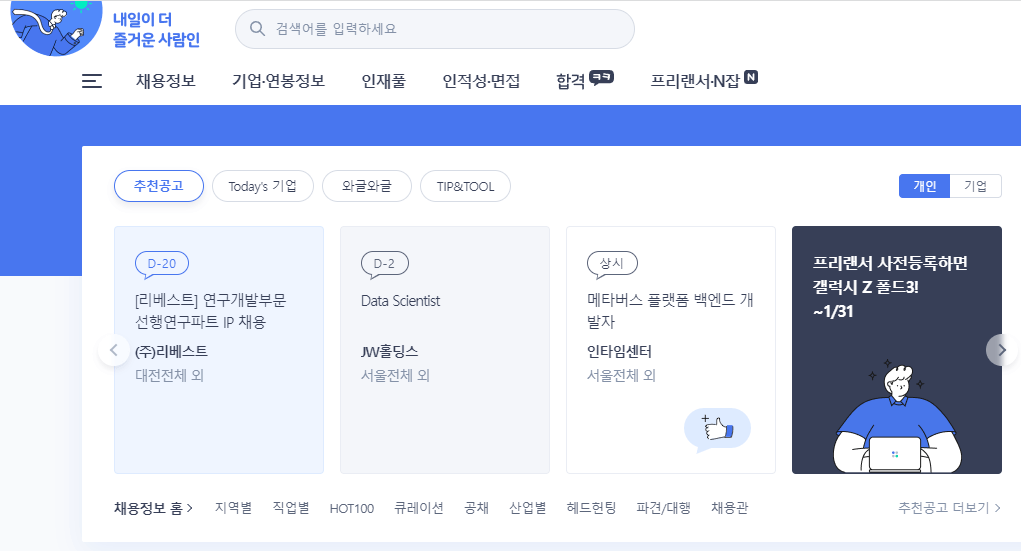Go to the next recommended jobs slide
This screenshot has width=1021, height=551.
pyautogui.click(x=1001, y=350)
